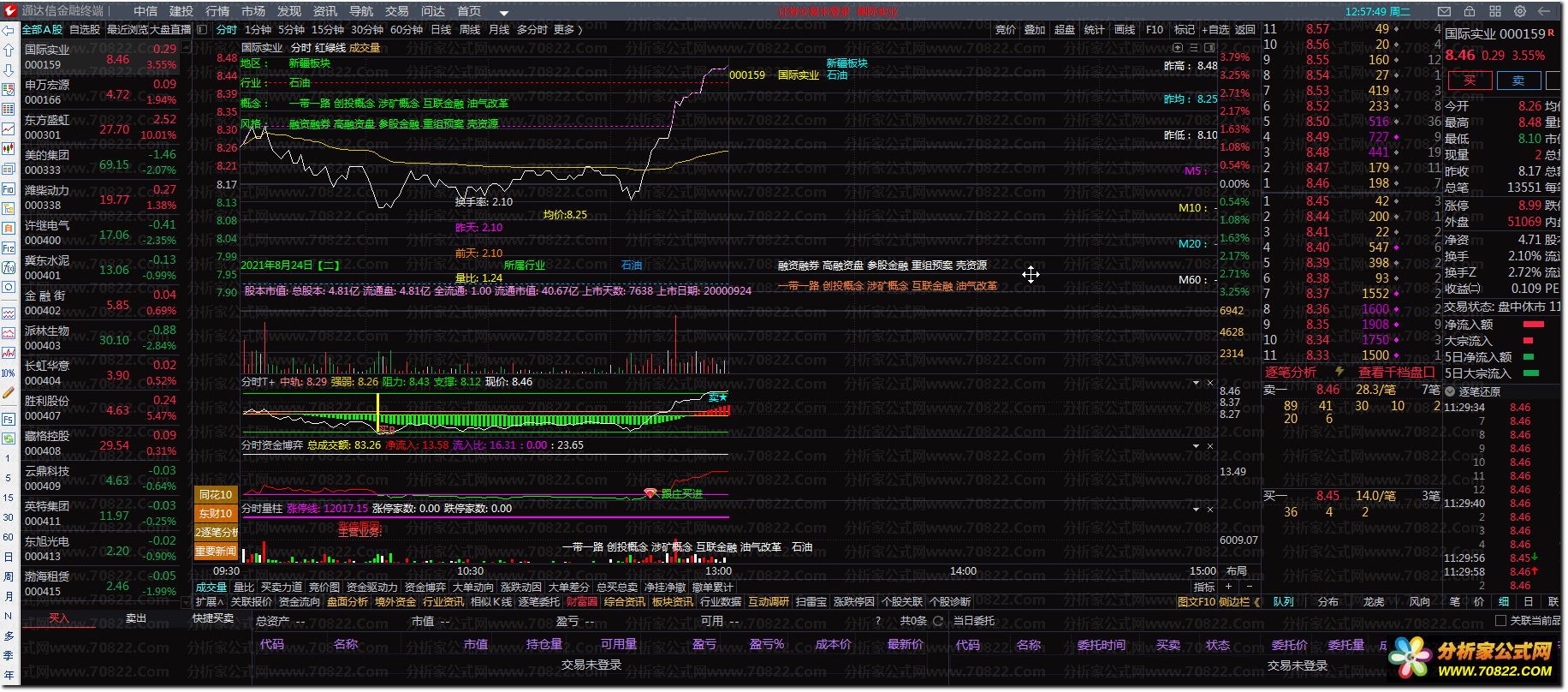Viewport: 1568px width, 692px height.
Task: Close the 分时资金博弈 indicator panel
Action: tap(1210, 446)
